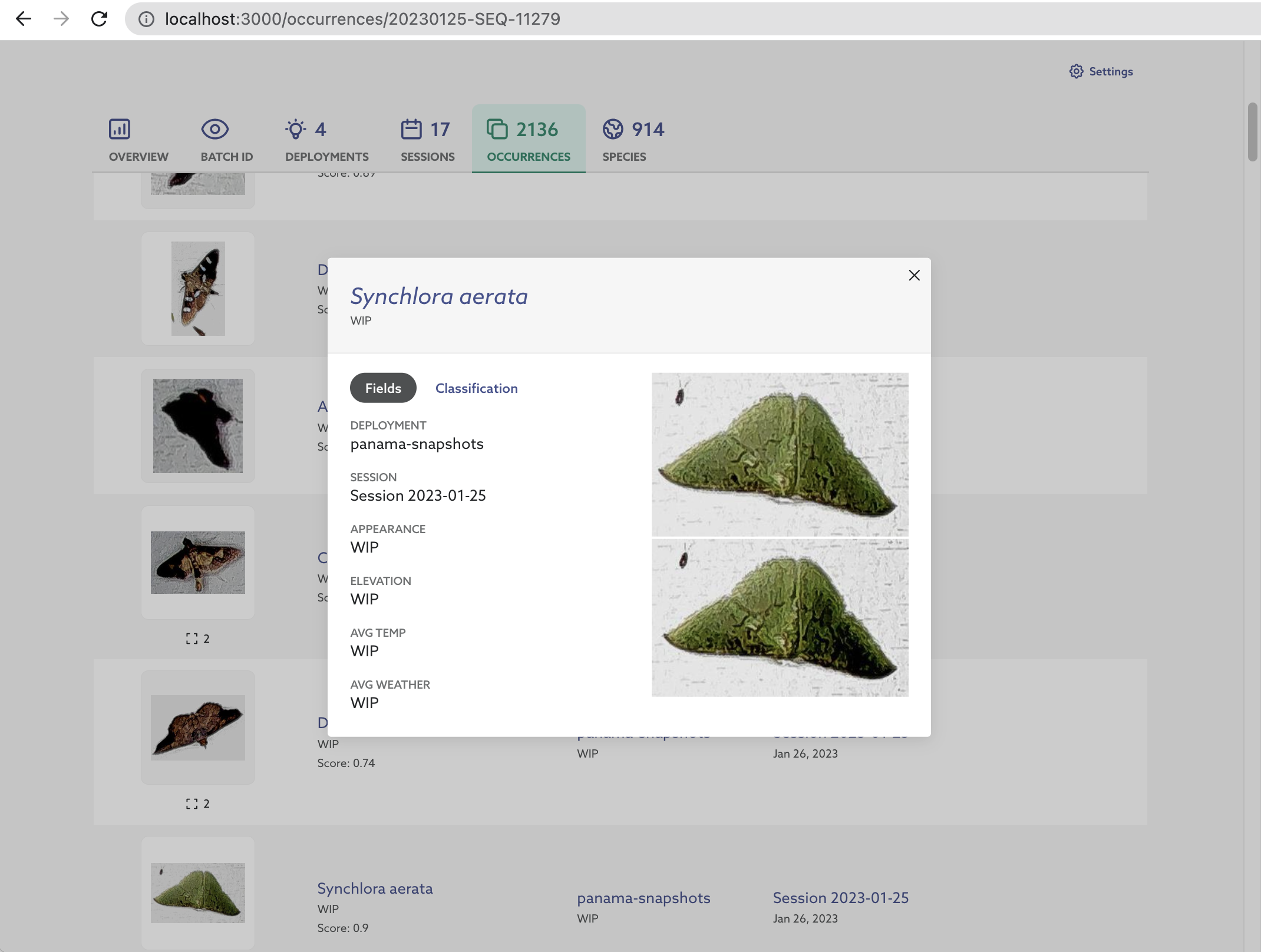Open Synchlora aerata title link in dialog
The image size is (1261, 952).
(439, 296)
